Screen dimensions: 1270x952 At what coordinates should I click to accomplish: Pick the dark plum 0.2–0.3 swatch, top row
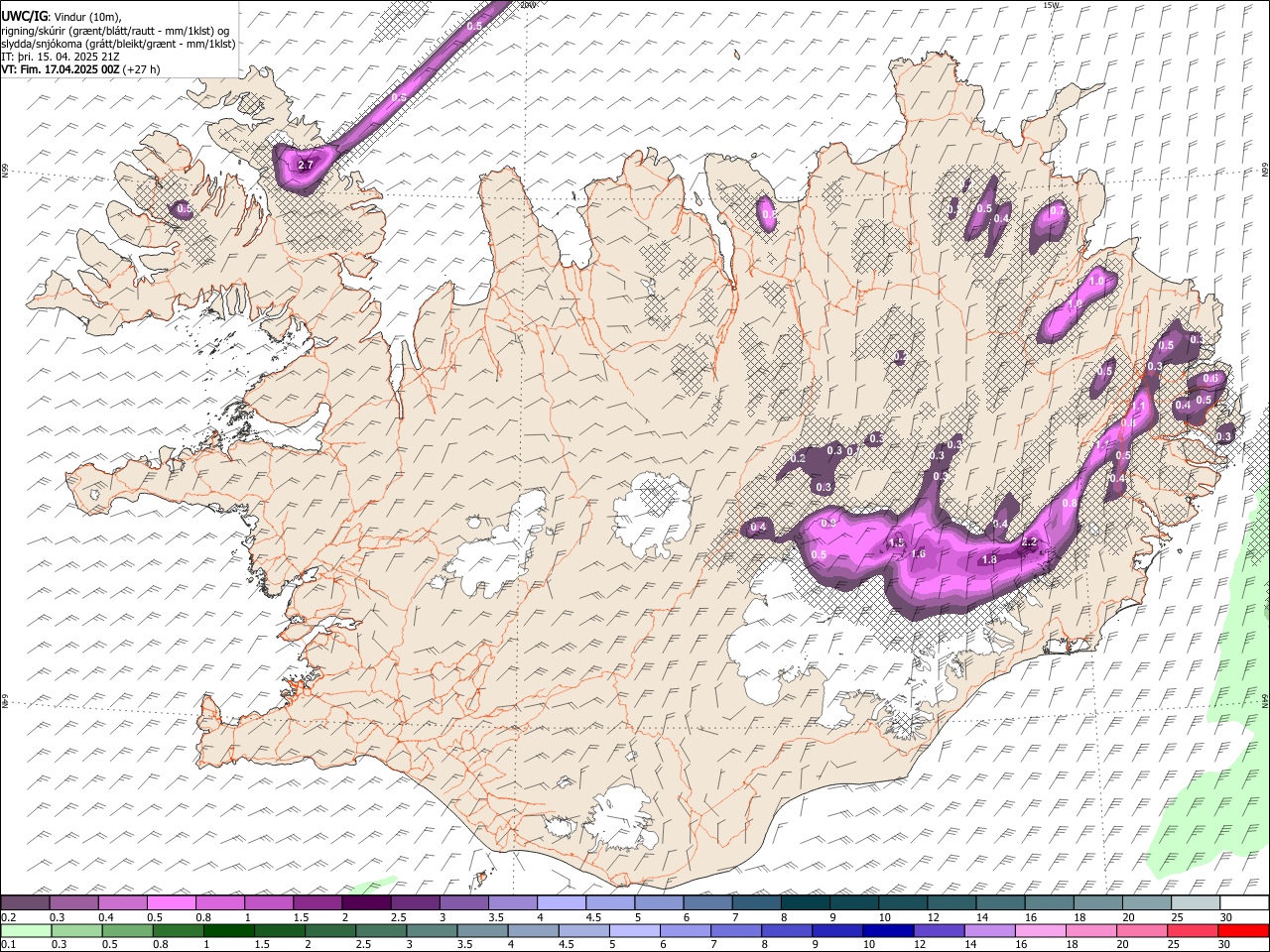[26, 903]
